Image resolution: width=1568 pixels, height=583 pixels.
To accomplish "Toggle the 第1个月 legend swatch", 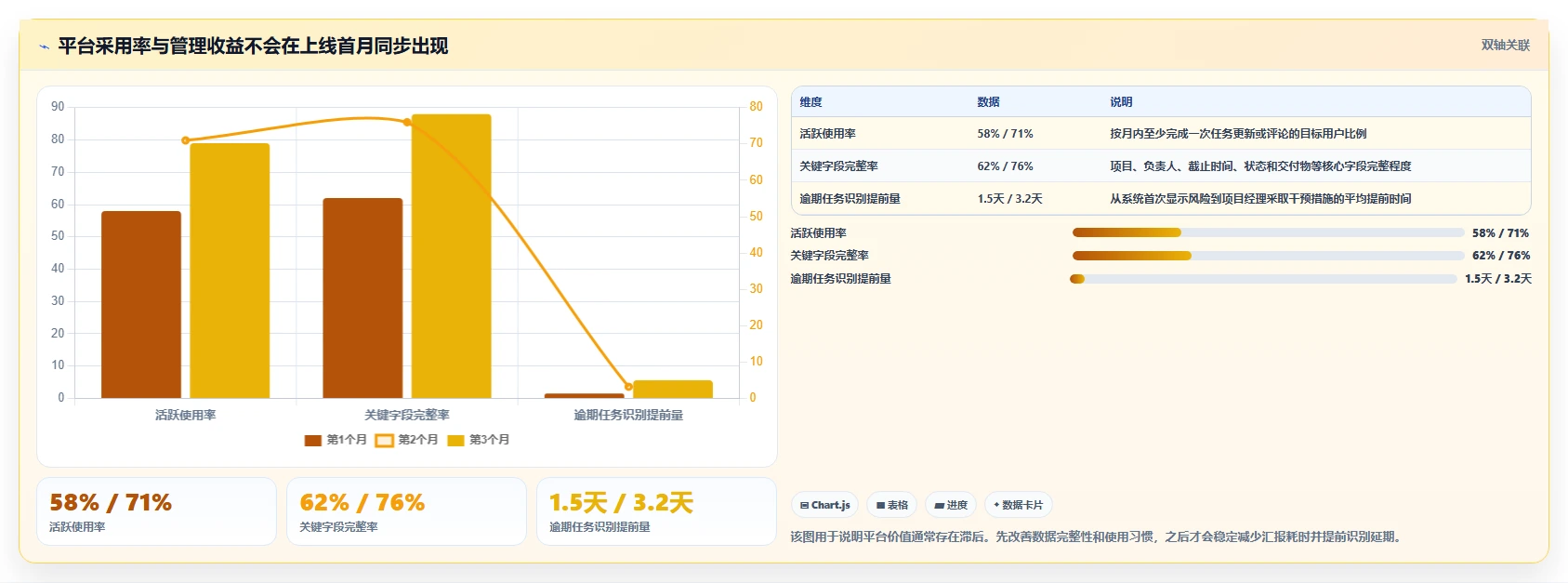I will pyautogui.click(x=313, y=440).
